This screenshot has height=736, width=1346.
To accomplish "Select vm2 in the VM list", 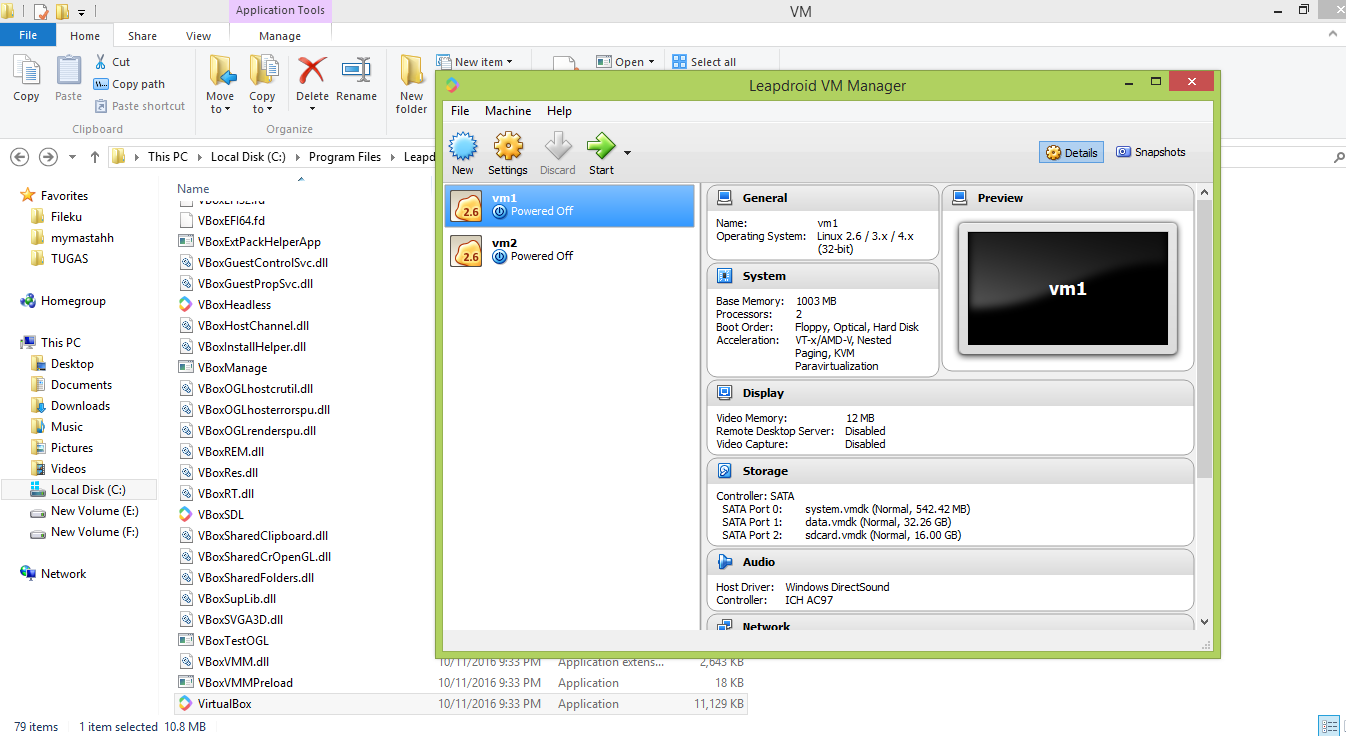I will pyautogui.click(x=569, y=250).
